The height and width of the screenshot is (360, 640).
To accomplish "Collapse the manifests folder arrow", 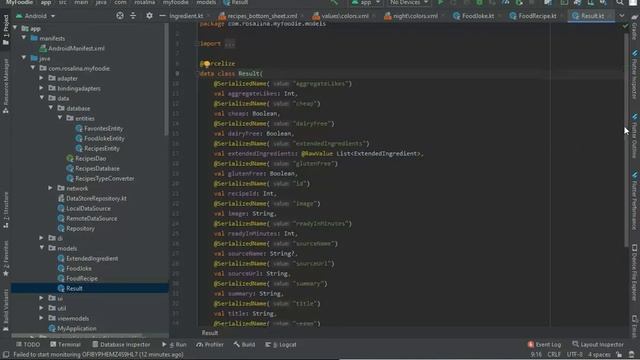I will click(x=24, y=38).
